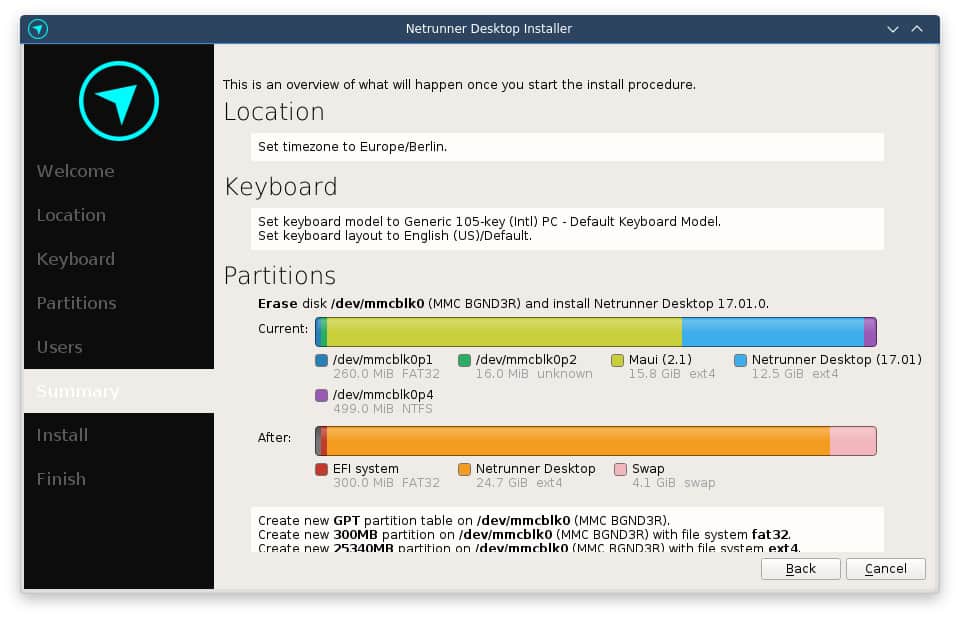This screenshot has width=960, height=620.
Task: Click the orange Netrunner segment in After bar
Action: (x=578, y=441)
